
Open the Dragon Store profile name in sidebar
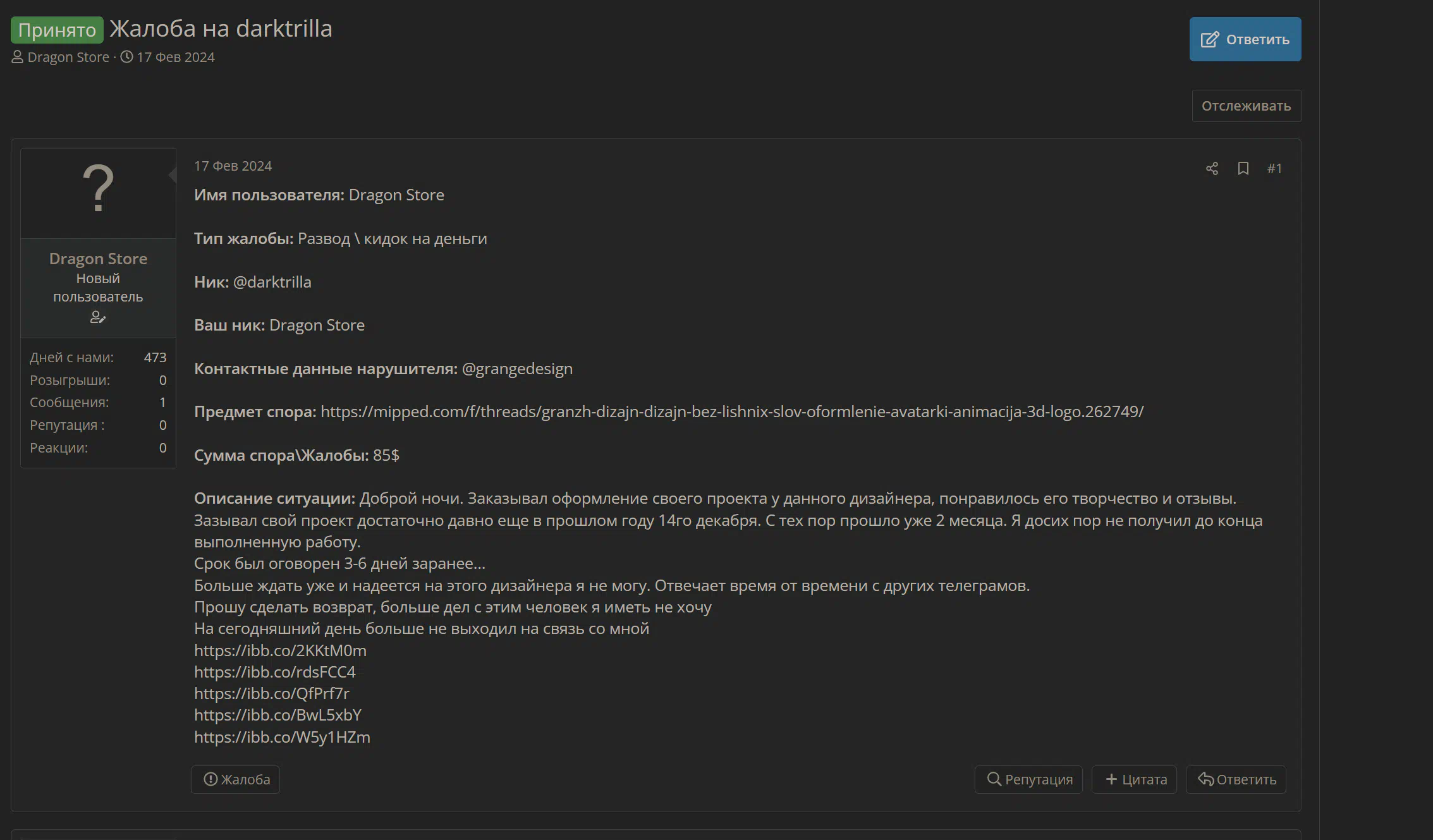coord(98,259)
